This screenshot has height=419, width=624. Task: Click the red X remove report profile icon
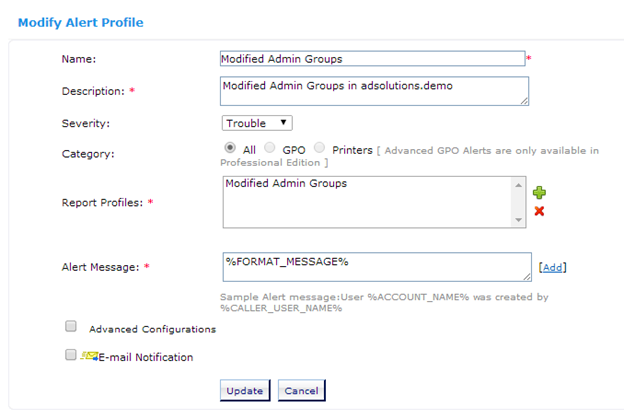pyautogui.click(x=539, y=211)
